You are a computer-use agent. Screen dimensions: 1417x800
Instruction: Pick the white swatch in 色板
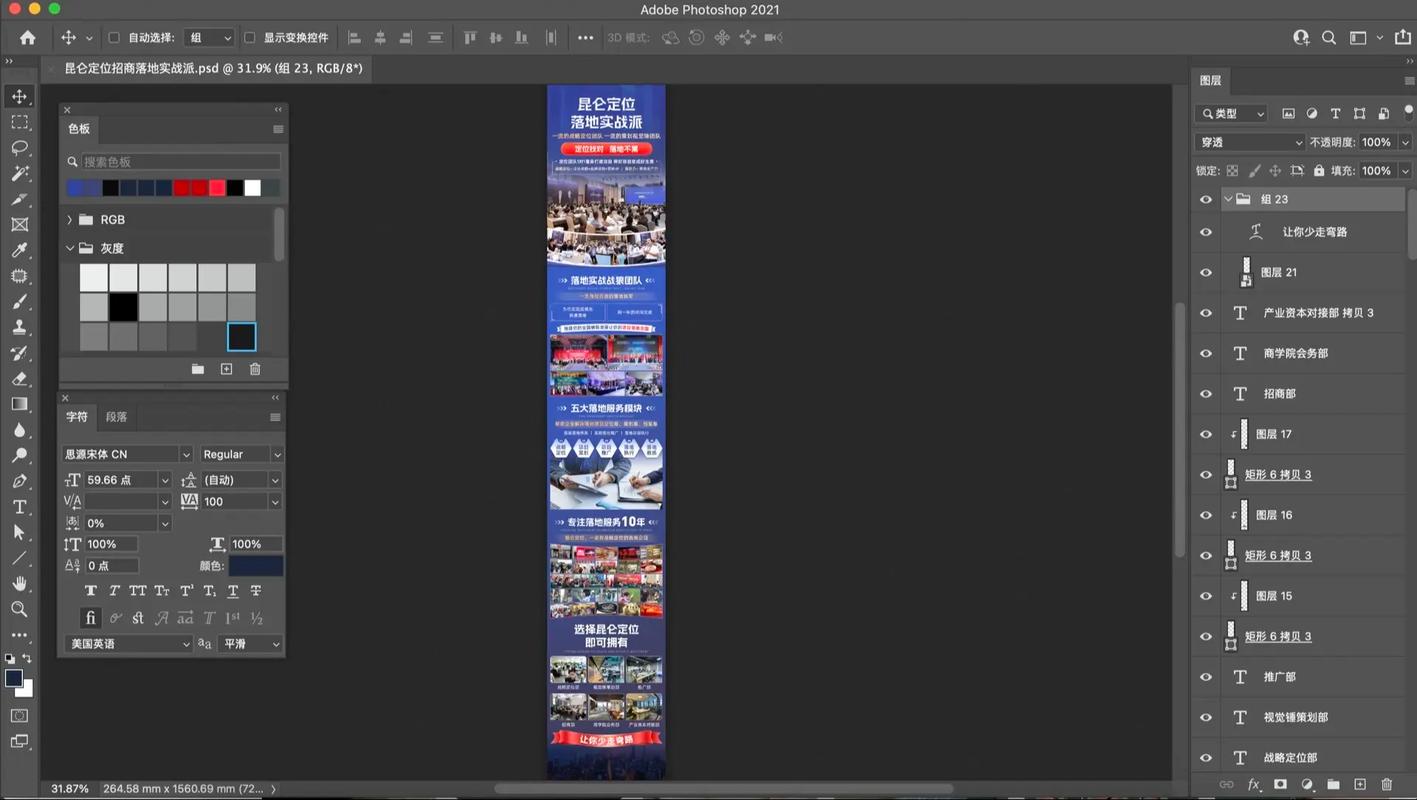253,188
